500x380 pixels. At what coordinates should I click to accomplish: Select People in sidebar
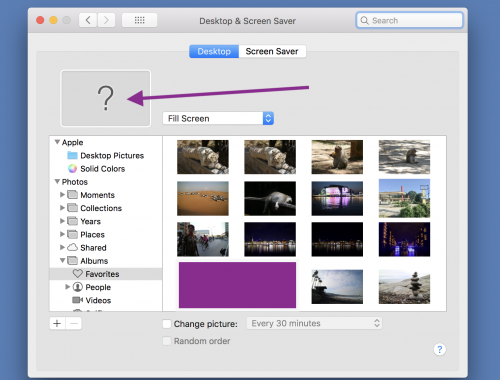coord(98,287)
